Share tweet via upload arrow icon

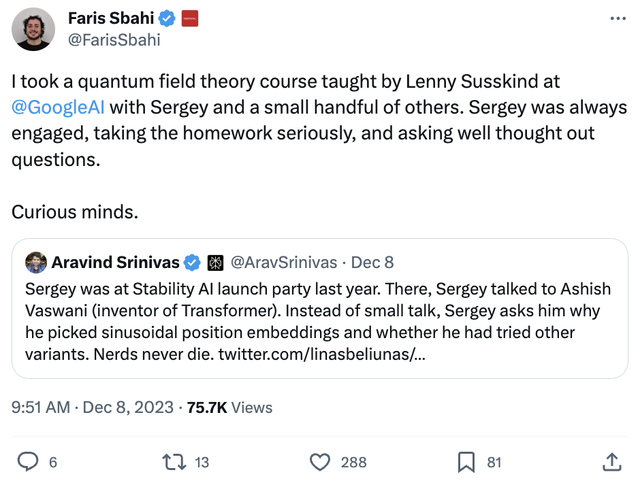611,462
